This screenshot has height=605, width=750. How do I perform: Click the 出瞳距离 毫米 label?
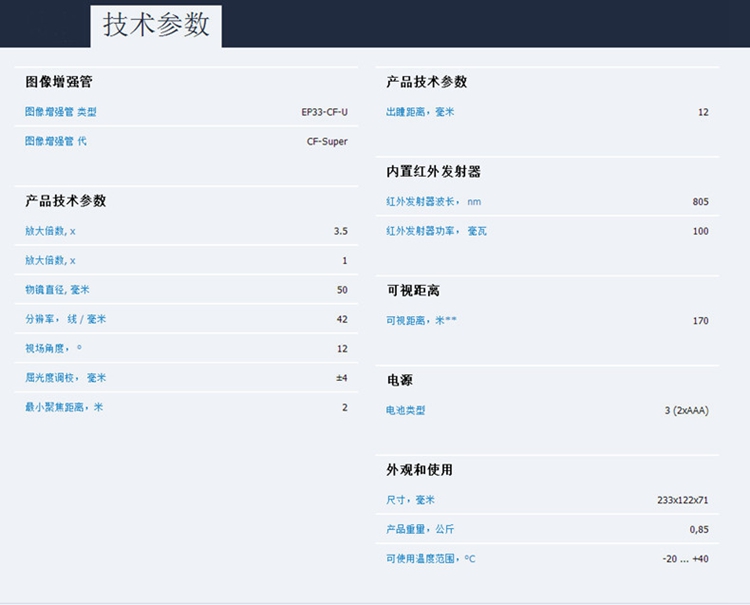pyautogui.click(x=420, y=112)
